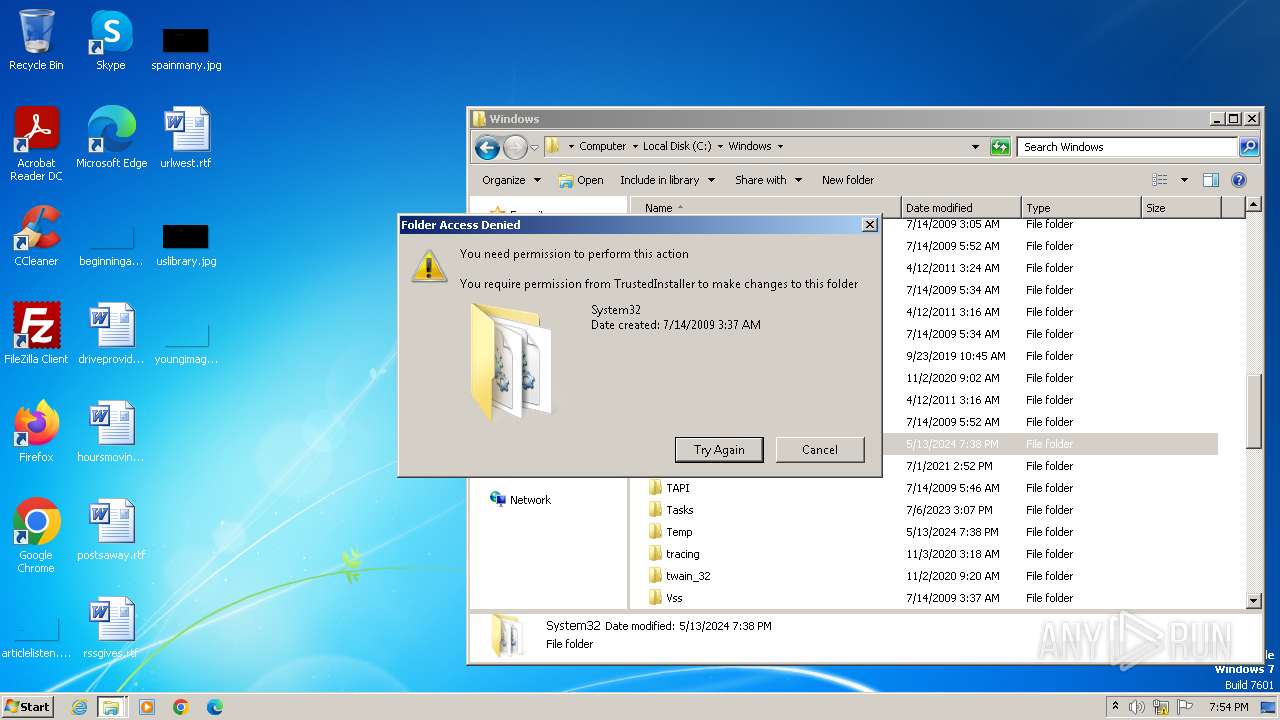Select the Temp folder row
Viewport: 1280px width, 720px height.
click(932, 532)
